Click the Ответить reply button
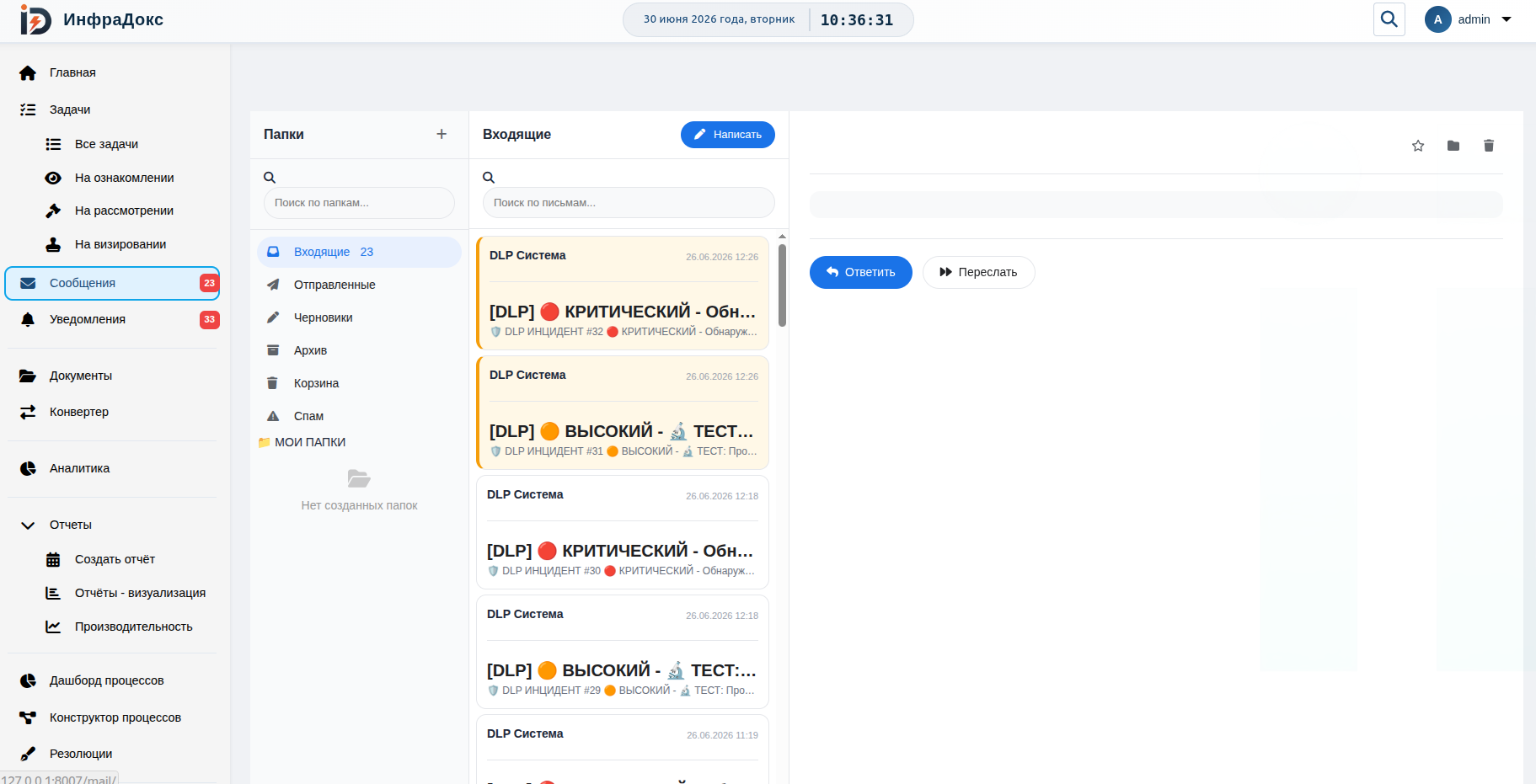 click(x=860, y=272)
